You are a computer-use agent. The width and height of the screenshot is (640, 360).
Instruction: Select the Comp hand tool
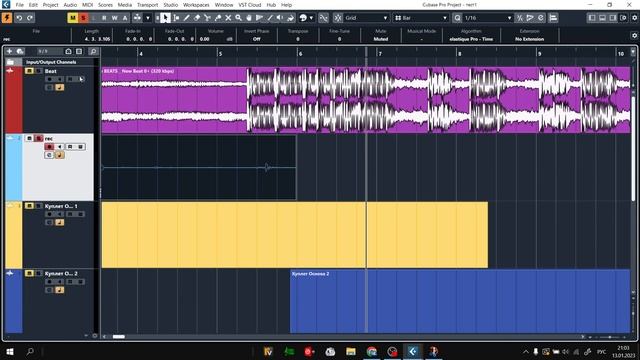tap(249, 18)
